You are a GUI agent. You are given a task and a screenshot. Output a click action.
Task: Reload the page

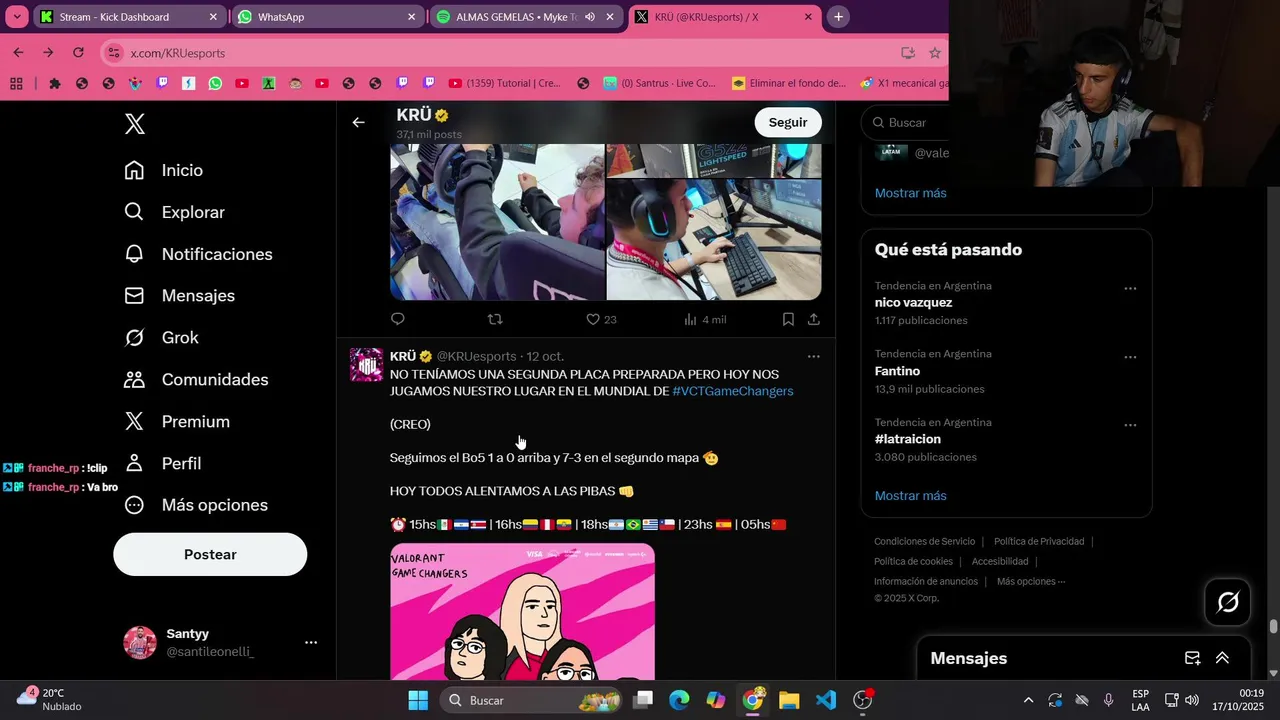(x=78, y=53)
